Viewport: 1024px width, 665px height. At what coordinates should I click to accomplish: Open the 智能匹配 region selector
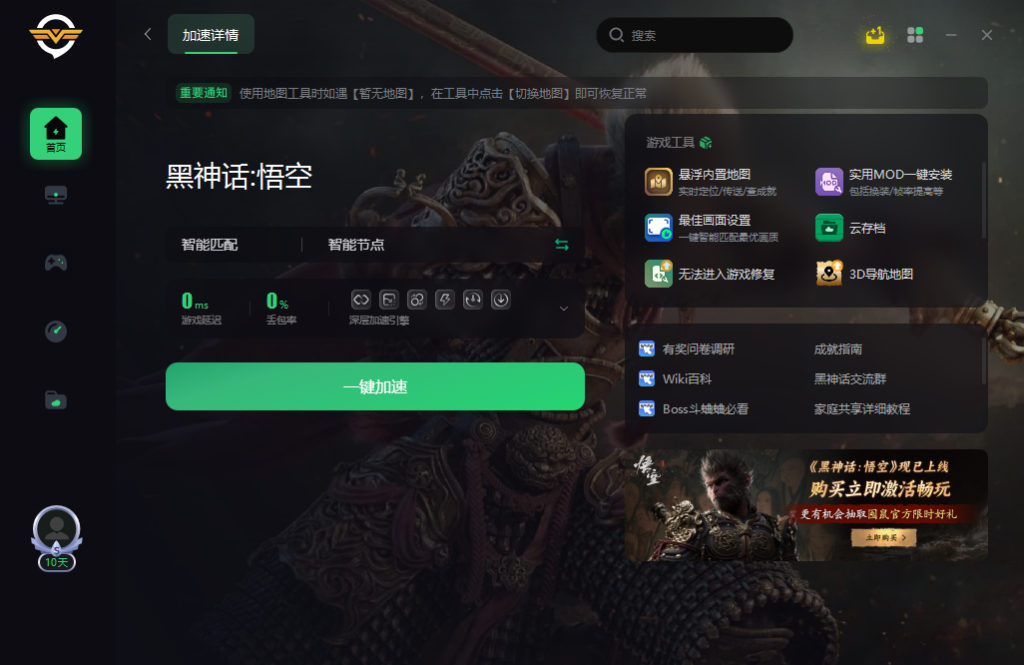(210, 245)
